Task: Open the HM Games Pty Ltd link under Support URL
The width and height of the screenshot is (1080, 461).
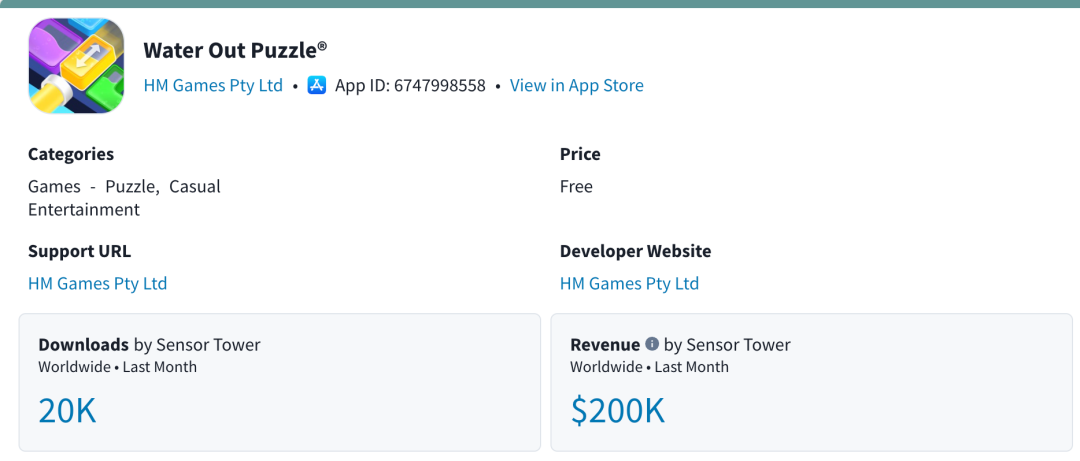Action: (98, 283)
